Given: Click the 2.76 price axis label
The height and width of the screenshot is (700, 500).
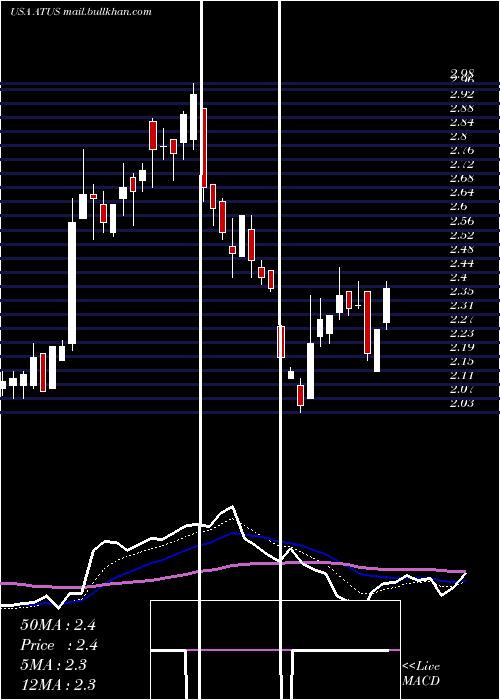Looking at the screenshot, I should pyautogui.click(x=462, y=150).
